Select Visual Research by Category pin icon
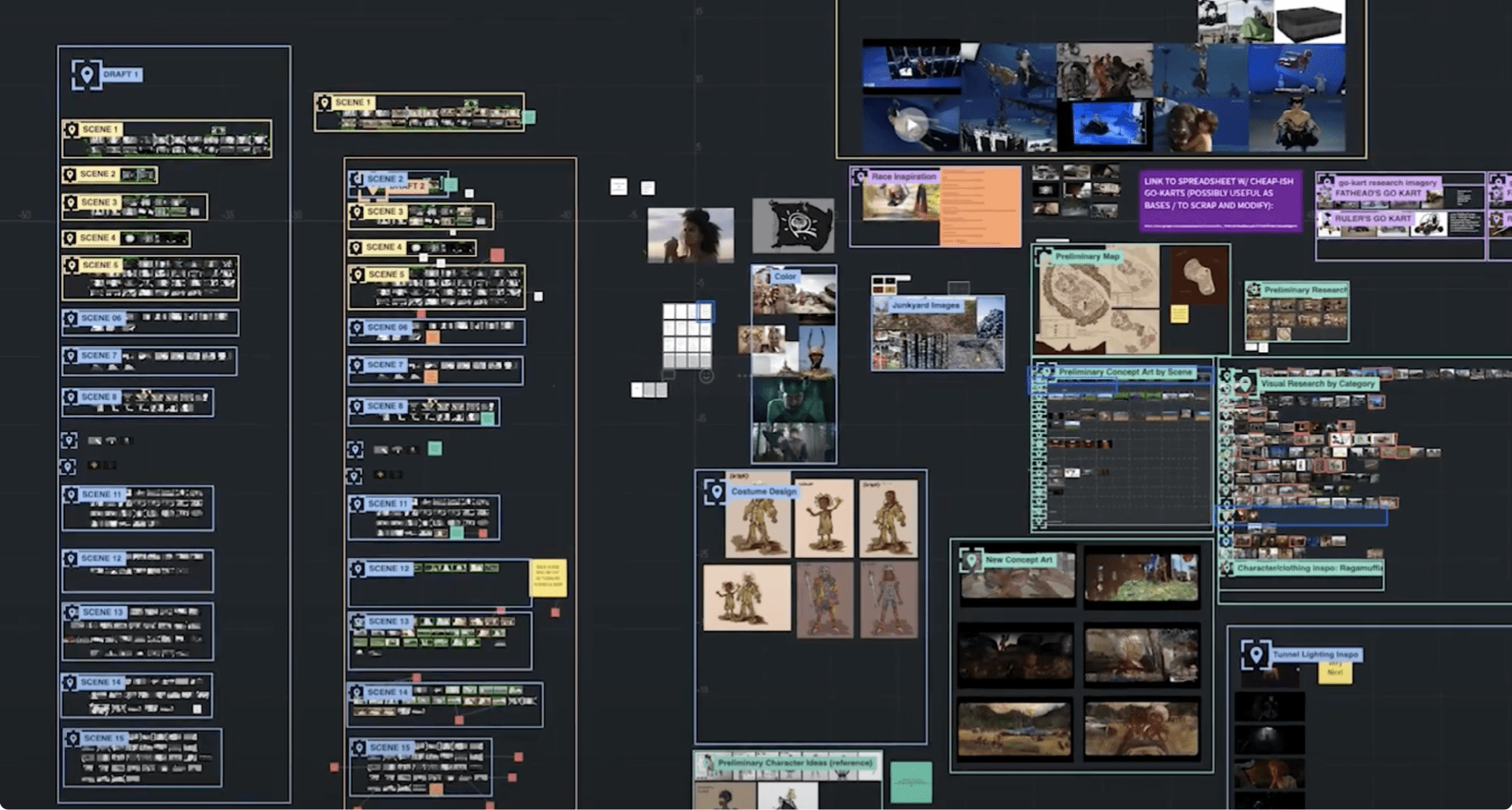 pyautogui.click(x=1244, y=384)
